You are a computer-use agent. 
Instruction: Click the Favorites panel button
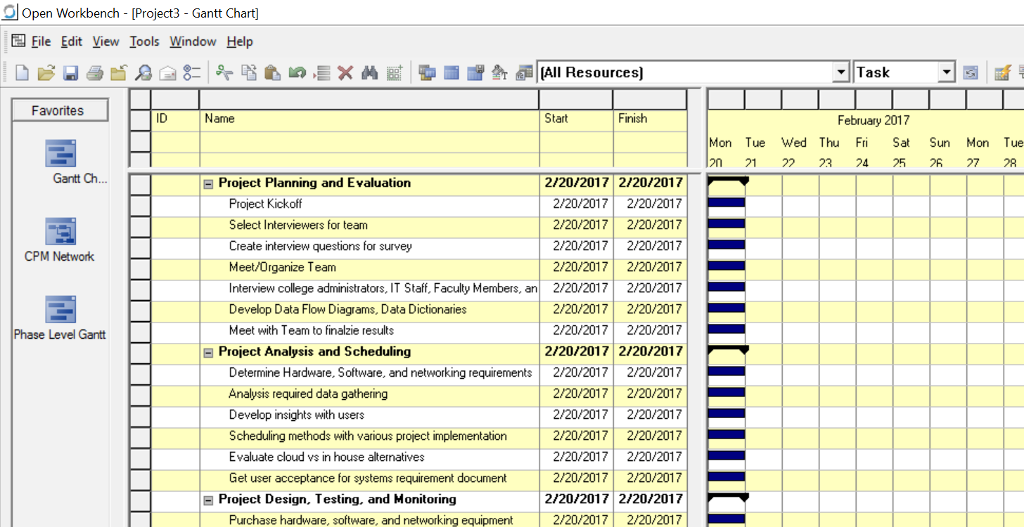point(60,110)
